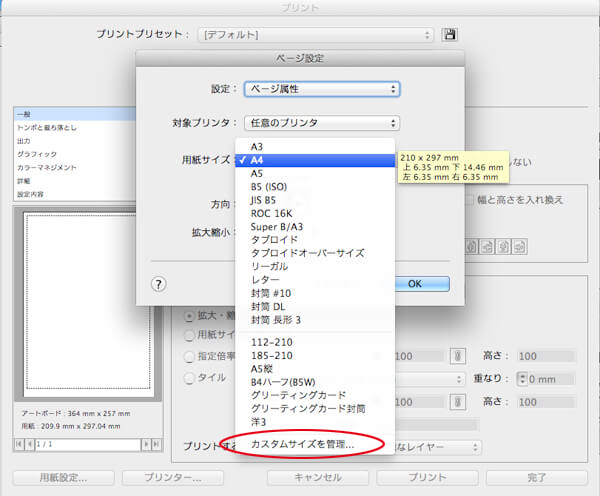This screenshot has width=600, height=496.
Task: Choose JIS B5 paper size
Action: [x=315, y=200]
